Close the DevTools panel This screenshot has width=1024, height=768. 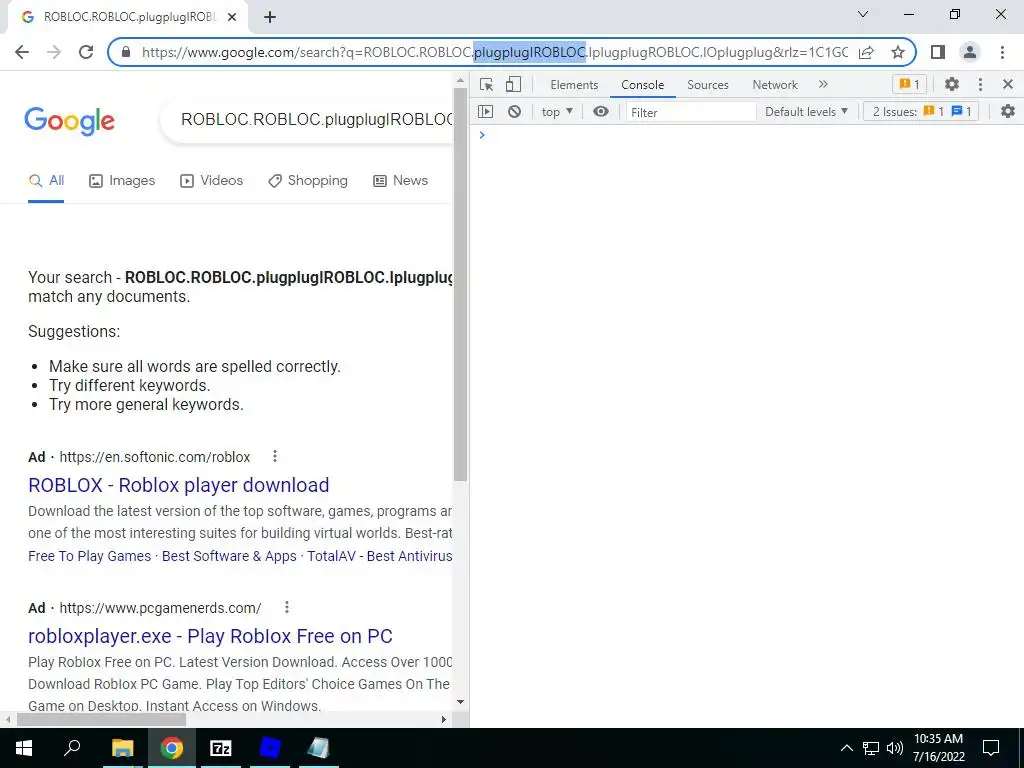click(1008, 84)
